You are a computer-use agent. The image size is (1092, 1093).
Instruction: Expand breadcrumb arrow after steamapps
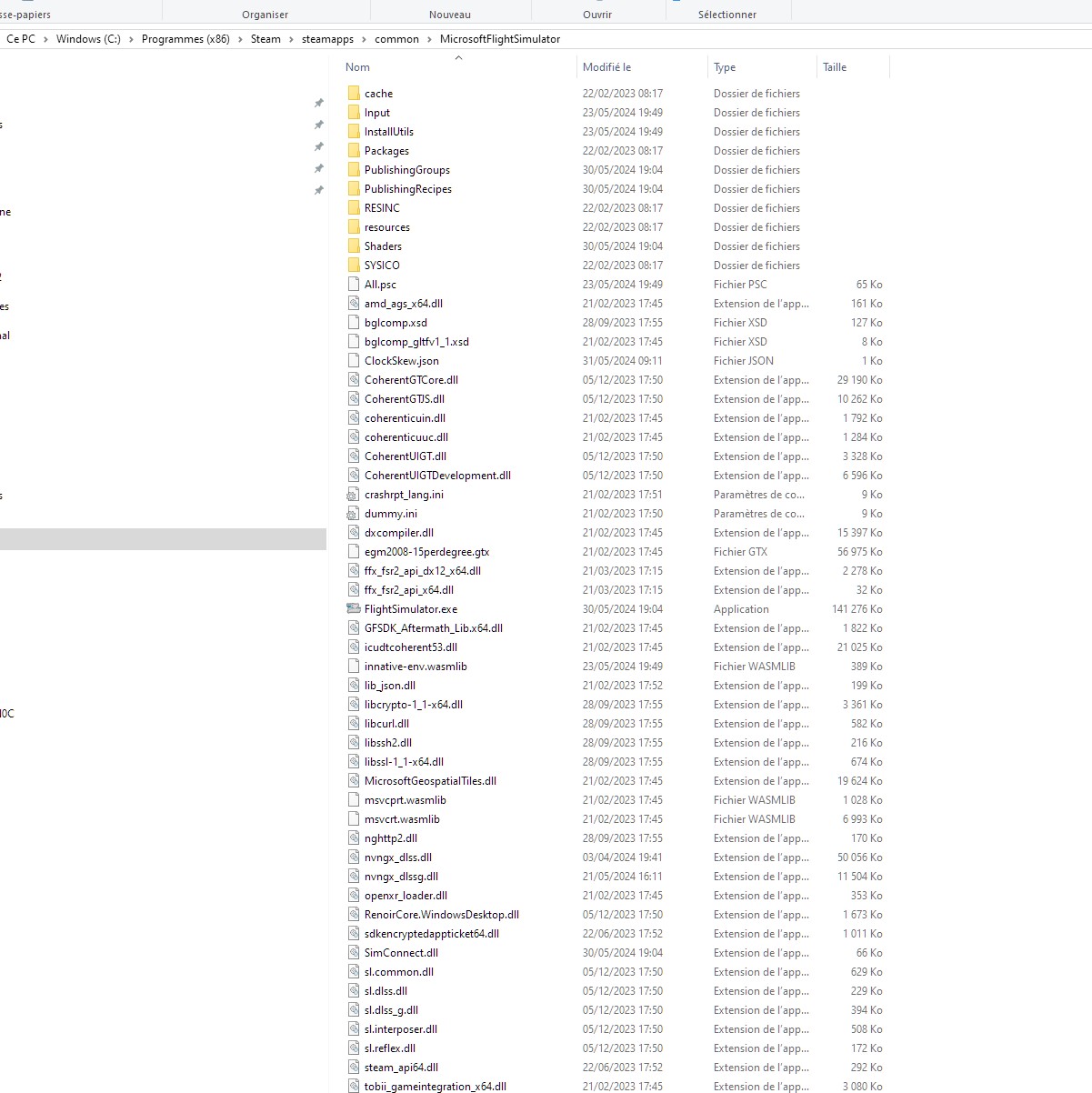pos(364,39)
